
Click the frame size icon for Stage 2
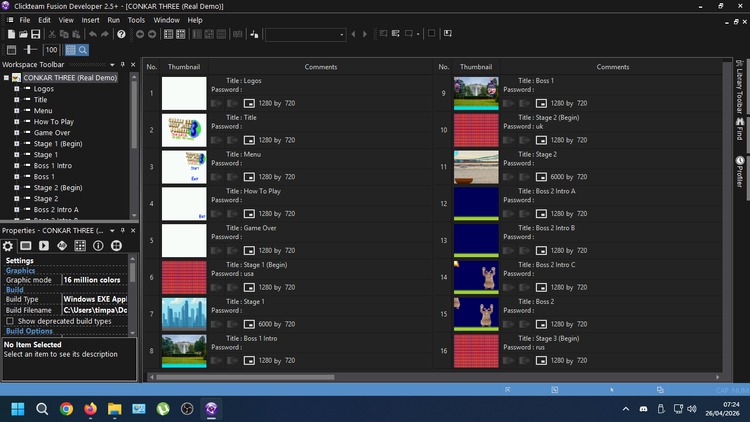(x=541, y=177)
